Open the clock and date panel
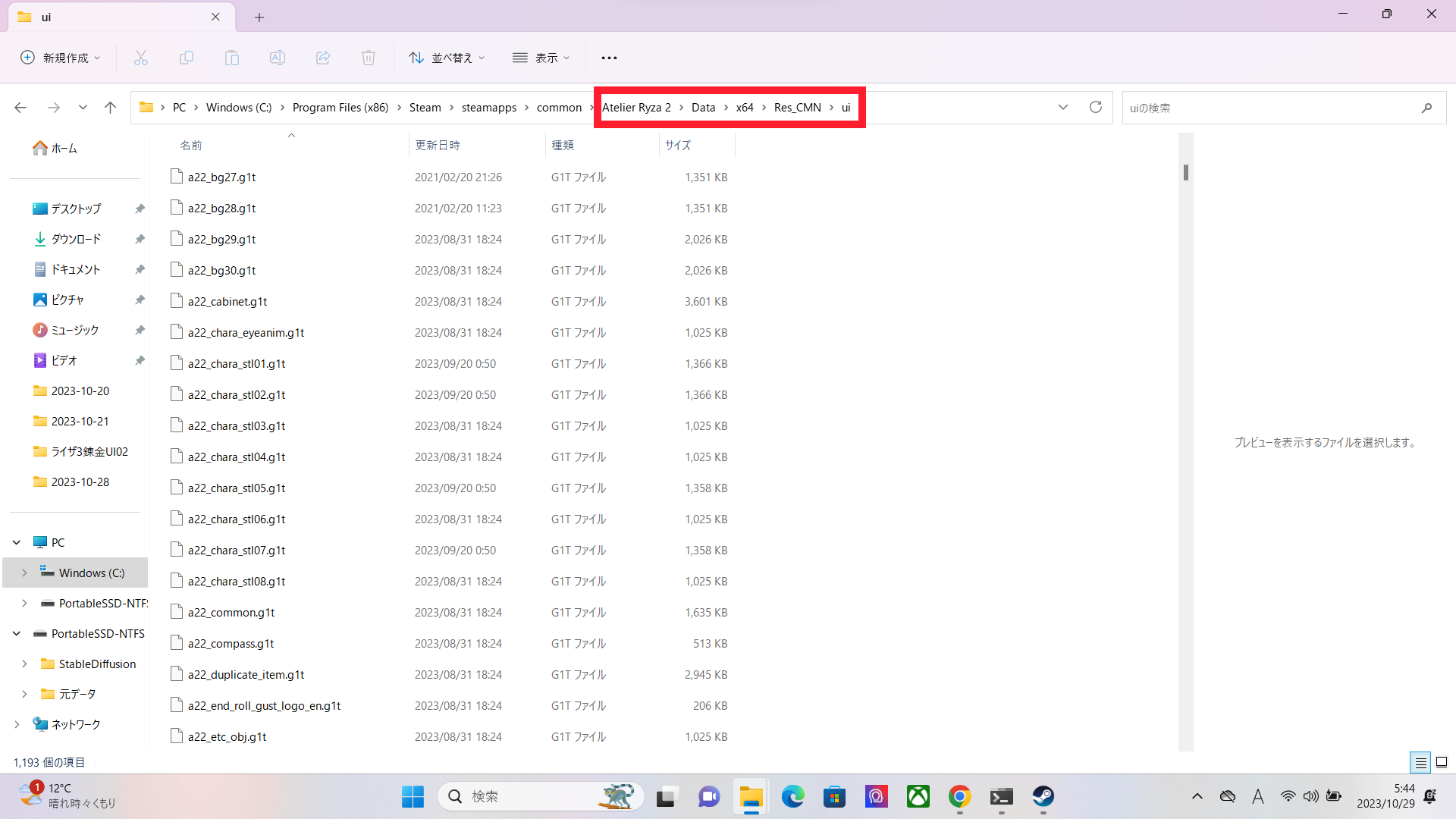1456x819 pixels. tap(1385, 796)
